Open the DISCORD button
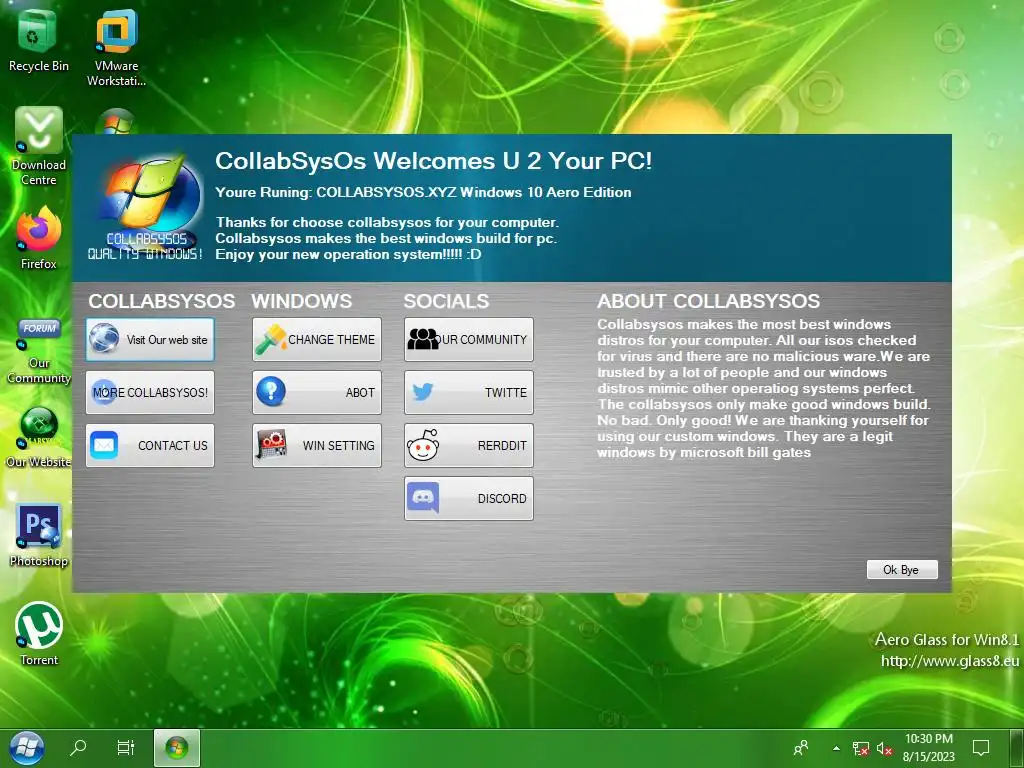 pyautogui.click(x=469, y=498)
